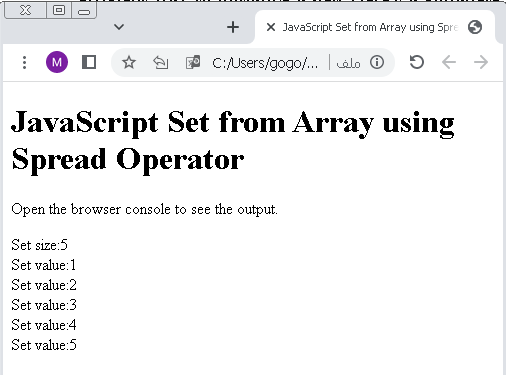Viewport: 506px width, 375px height.
Task: Select the JavaScript Set from Array tab
Action: click(x=375, y=27)
